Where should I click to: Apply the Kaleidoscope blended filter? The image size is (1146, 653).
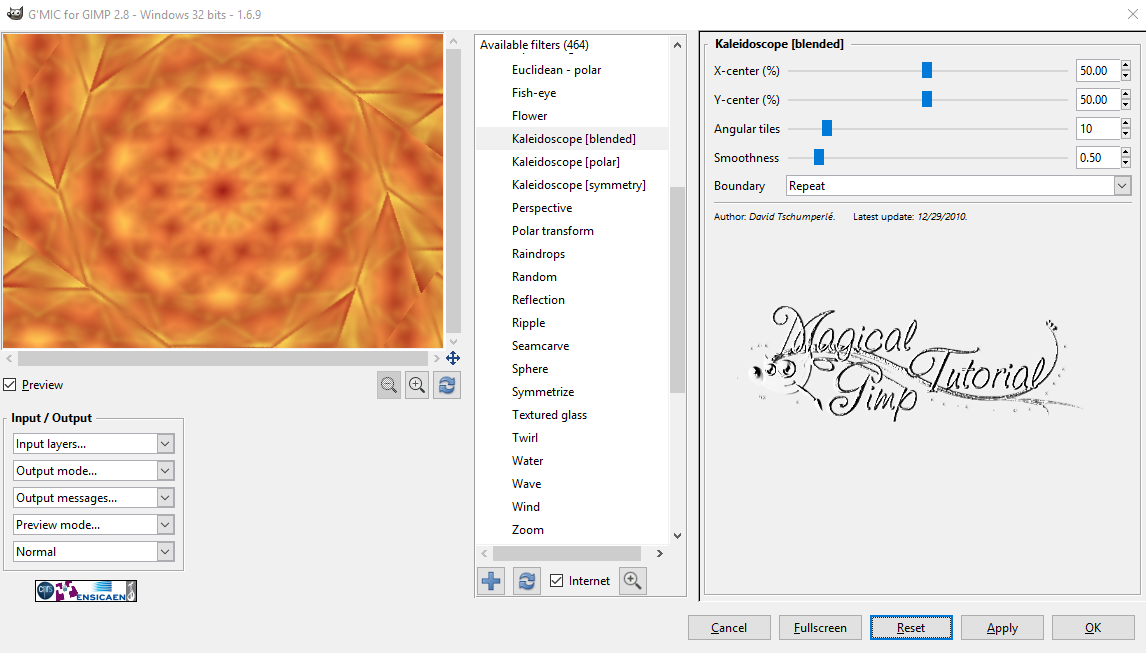[1002, 627]
